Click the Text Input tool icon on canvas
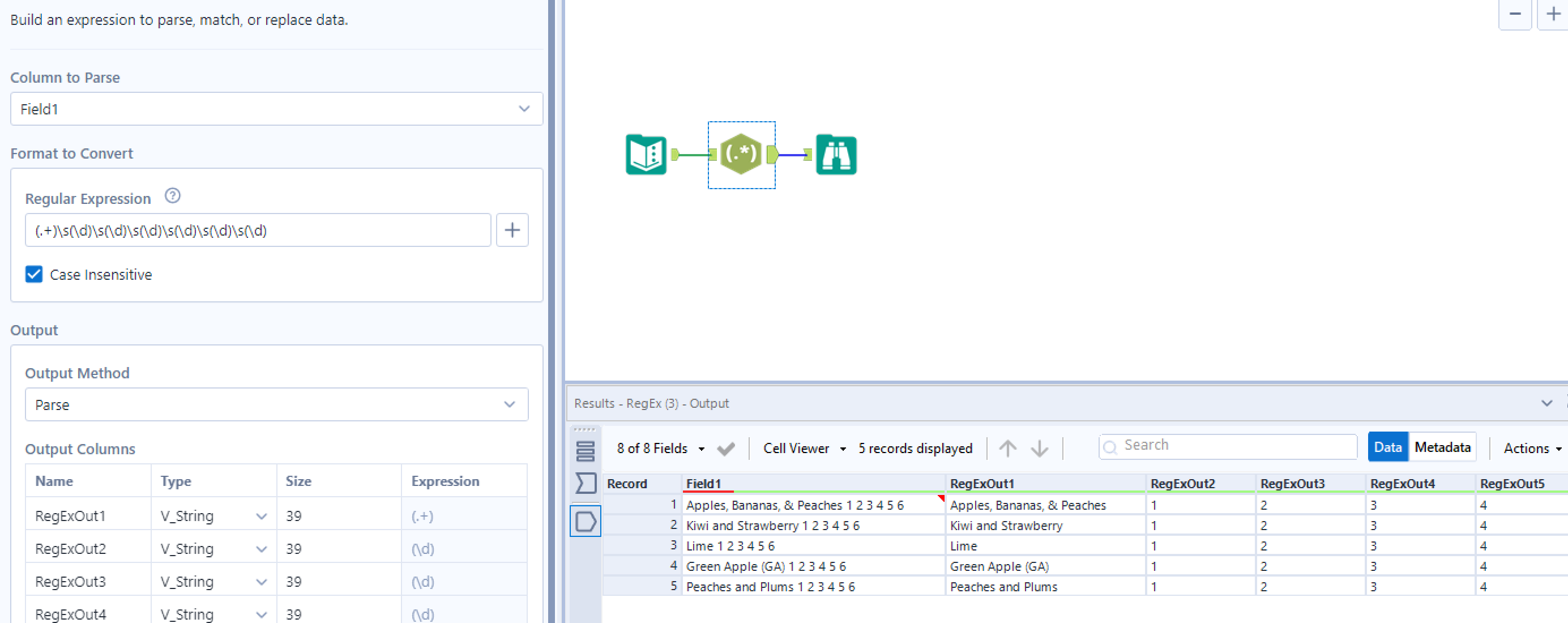Viewport: 1568px width, 623px height. coord(646,155)
